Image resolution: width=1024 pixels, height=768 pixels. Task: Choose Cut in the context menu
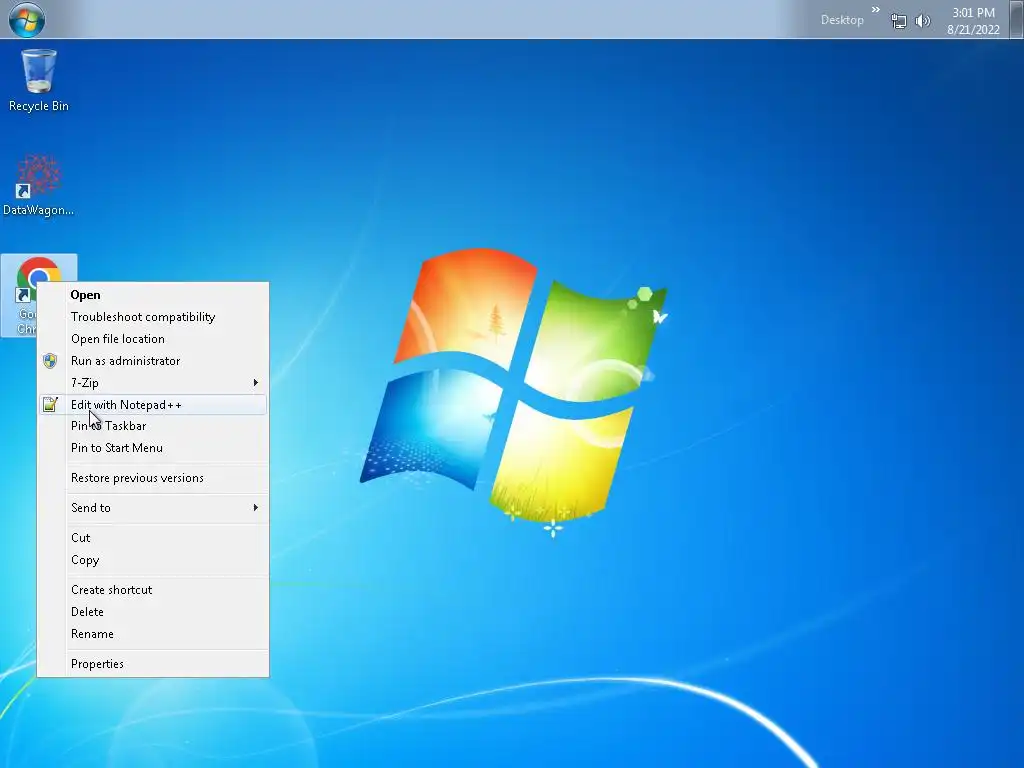tap(153, 537)
